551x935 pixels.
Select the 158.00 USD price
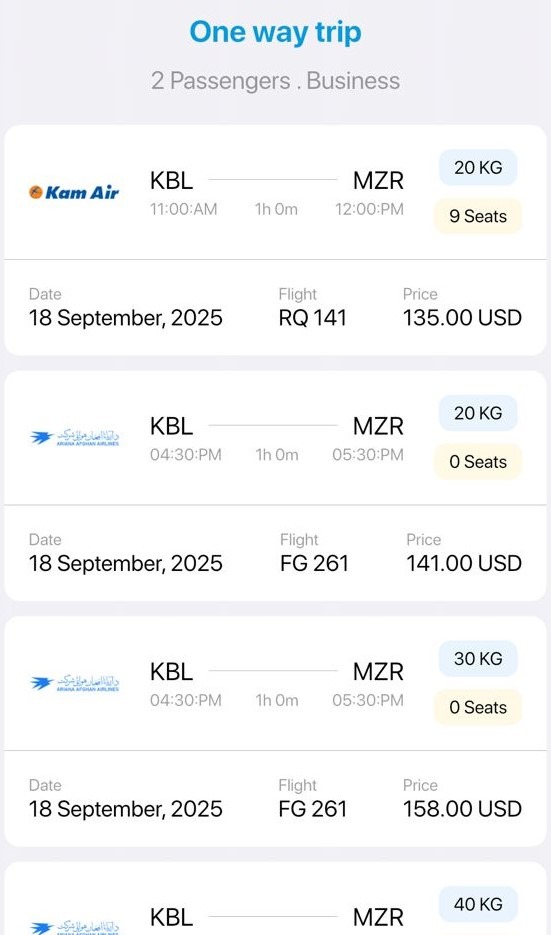[462, 809]
